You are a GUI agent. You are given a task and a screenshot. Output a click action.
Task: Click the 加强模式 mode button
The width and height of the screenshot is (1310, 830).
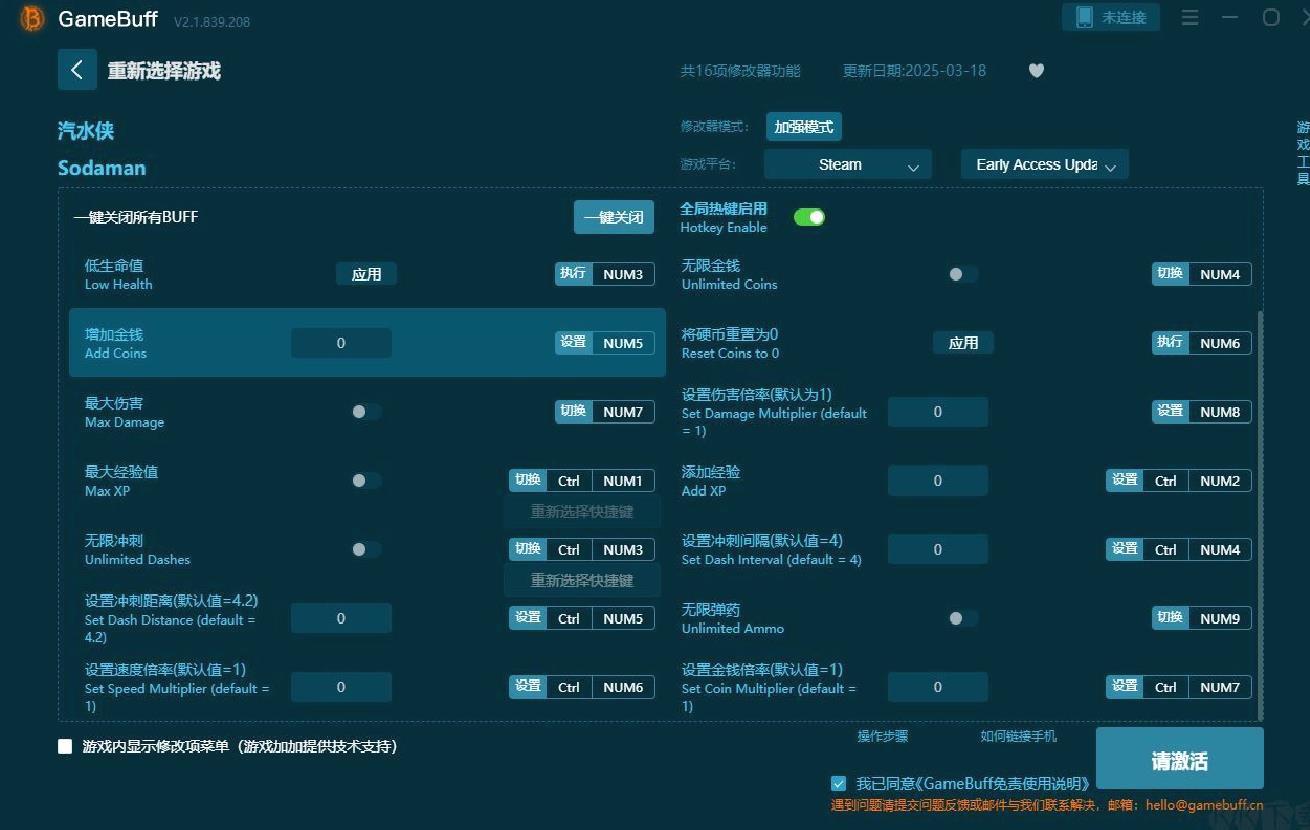click(804, 127)
